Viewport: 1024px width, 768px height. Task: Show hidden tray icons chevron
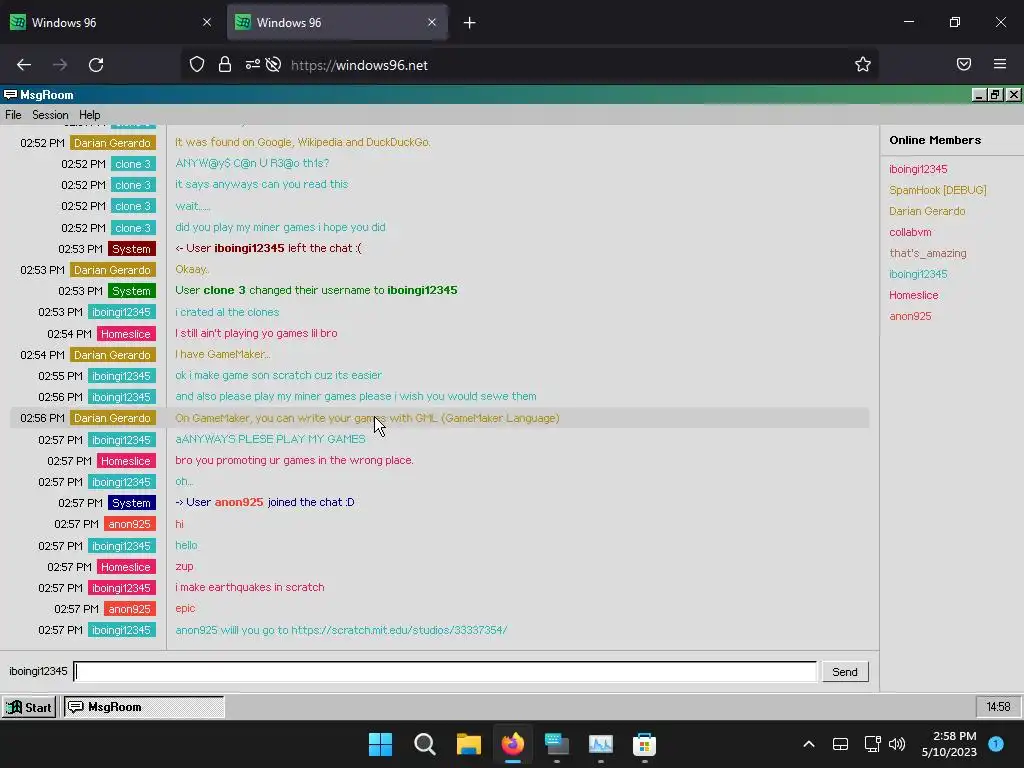click(x=808, y=744)
